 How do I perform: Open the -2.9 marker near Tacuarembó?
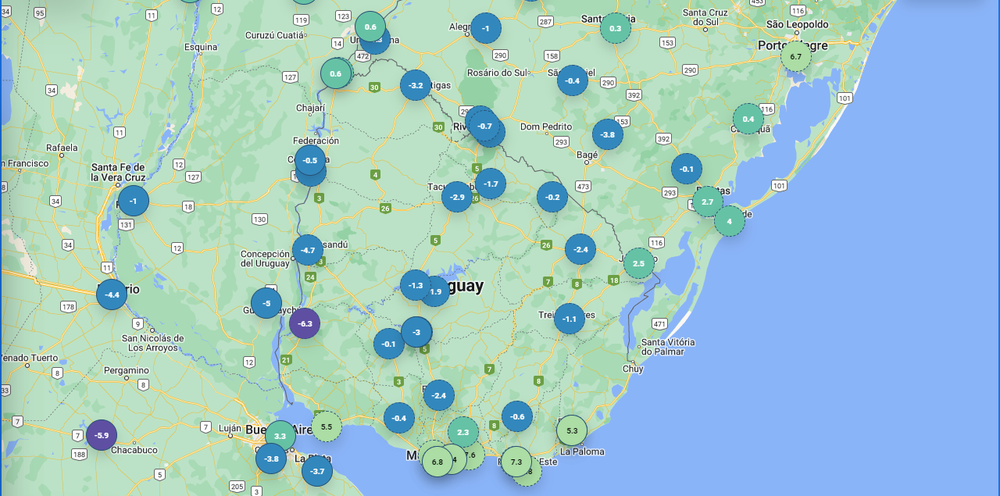(457, 196)
